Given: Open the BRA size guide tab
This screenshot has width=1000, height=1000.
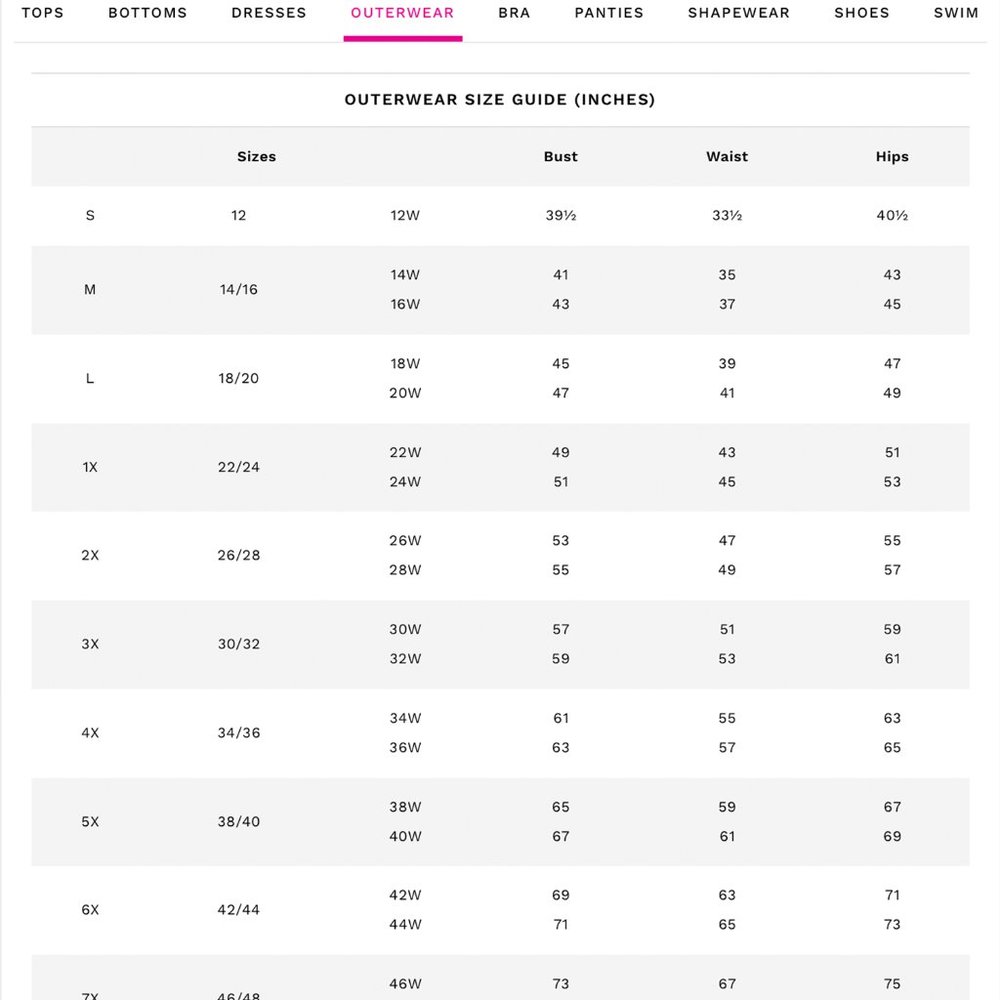Looking at the screenshot, I should pos(514,13).
